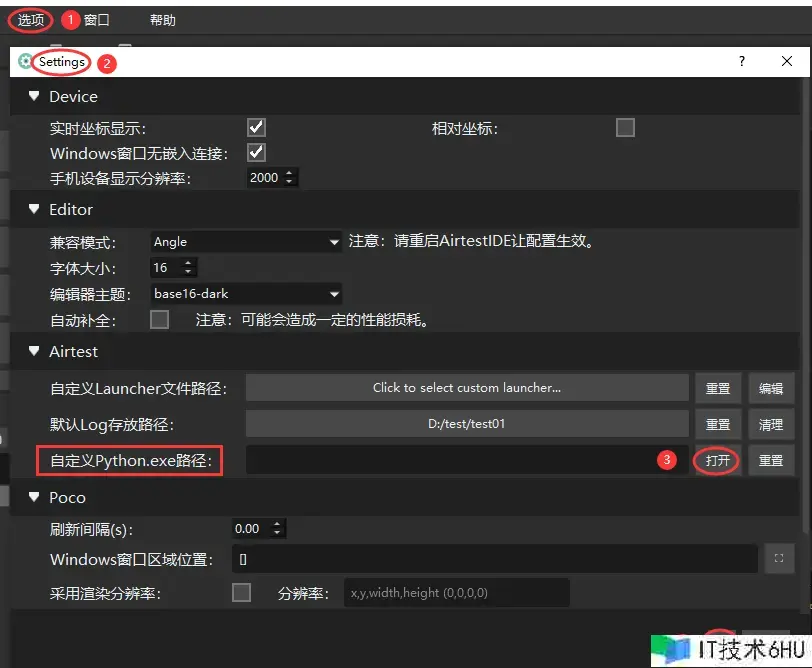
Task: Click 打开 button for Python.exe path
Action: point(717,461)
